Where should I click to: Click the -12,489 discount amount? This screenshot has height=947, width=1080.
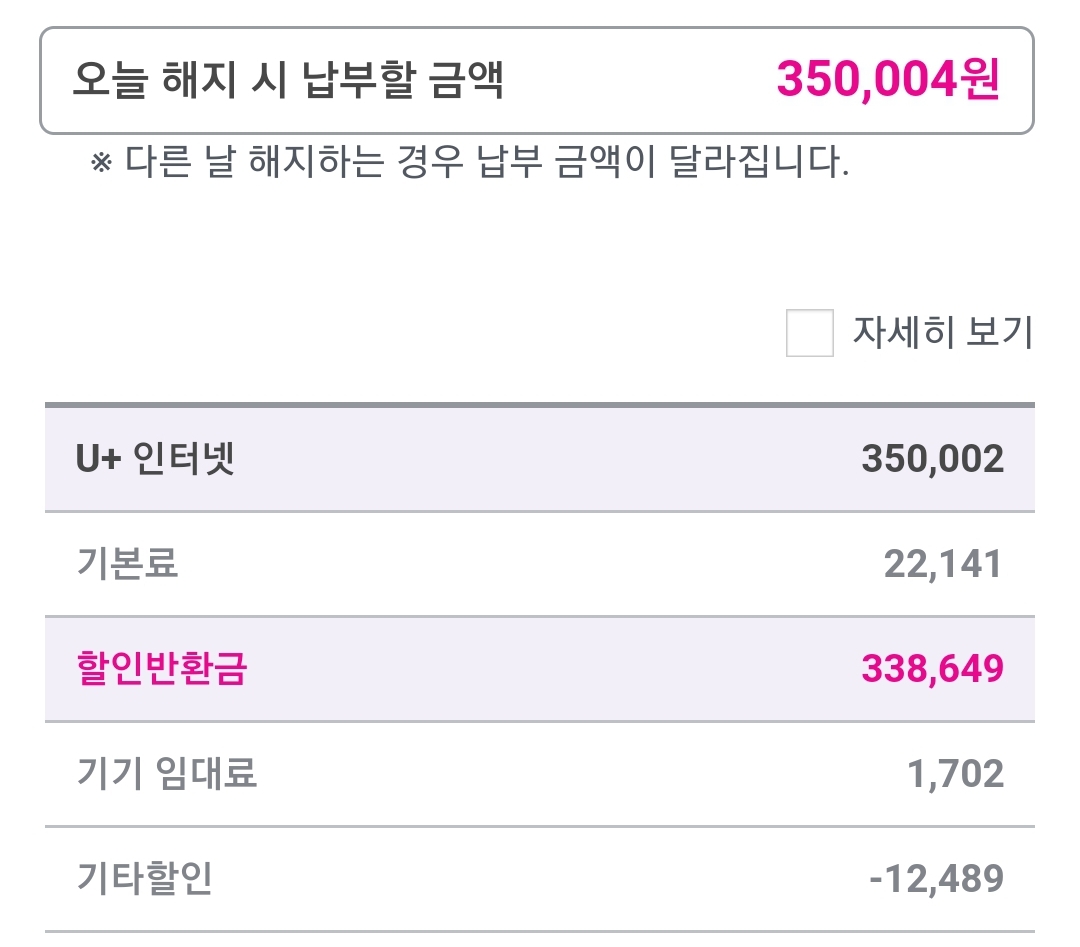[936, 879]
